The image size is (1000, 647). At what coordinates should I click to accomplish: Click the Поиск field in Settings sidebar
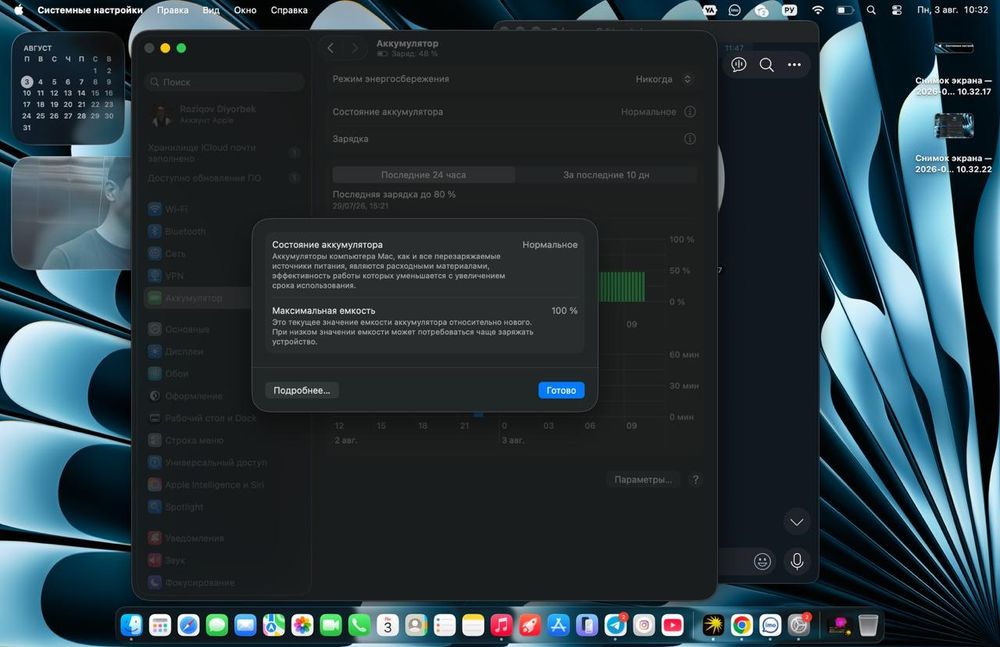coord(224,82)
